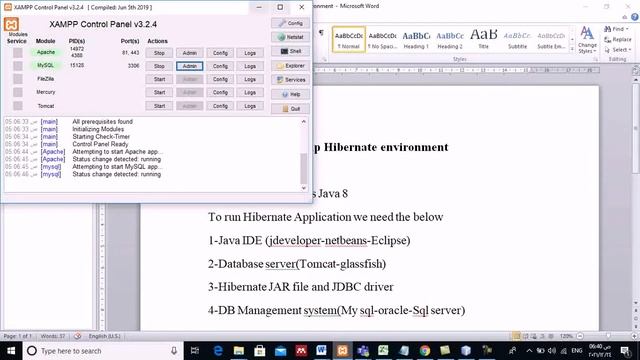Start the FileZilla module
The height and width of the screenshot is (360, 640).
click(x=159, y=79)
